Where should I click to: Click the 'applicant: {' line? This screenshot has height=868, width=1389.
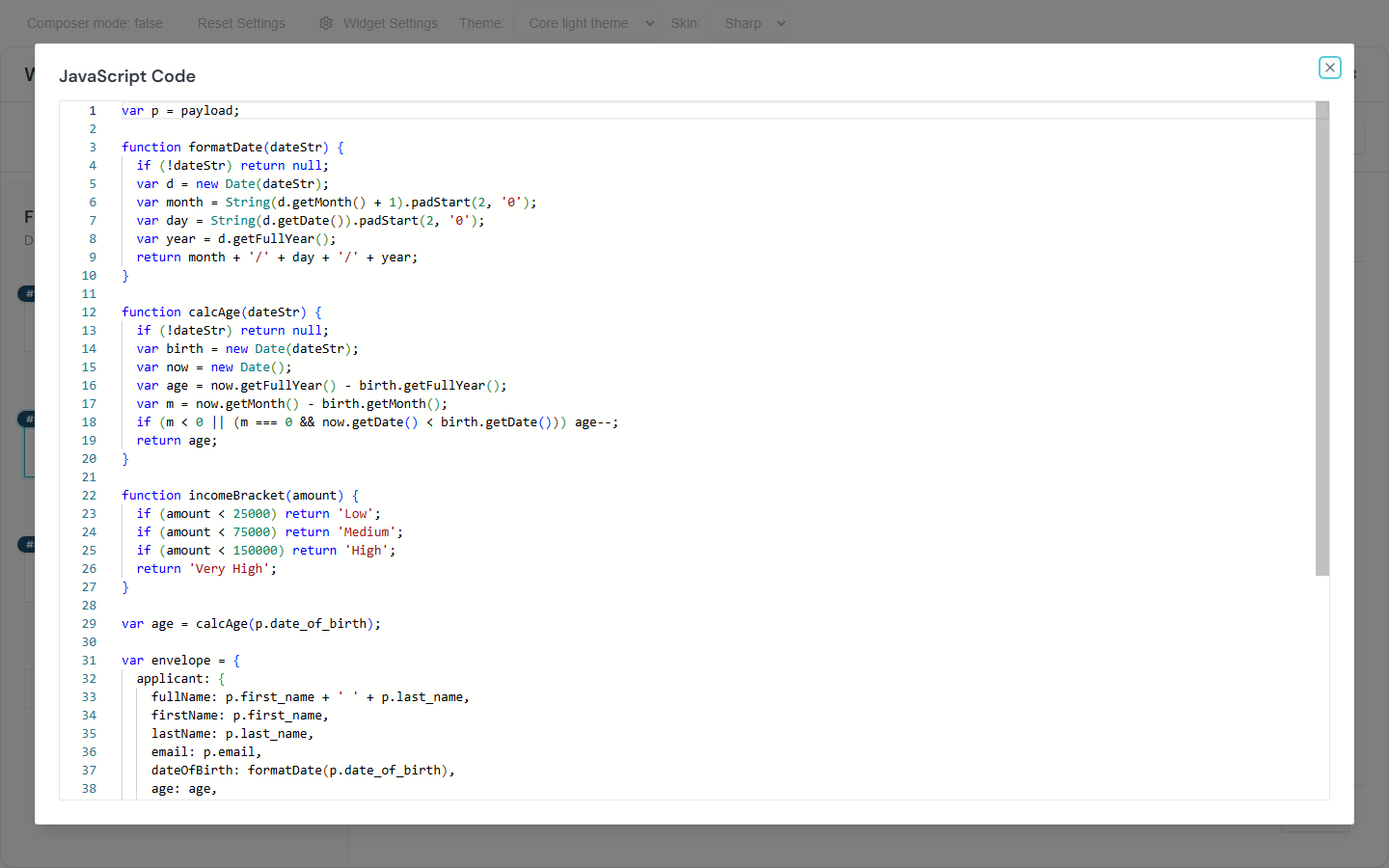(180, 679)
